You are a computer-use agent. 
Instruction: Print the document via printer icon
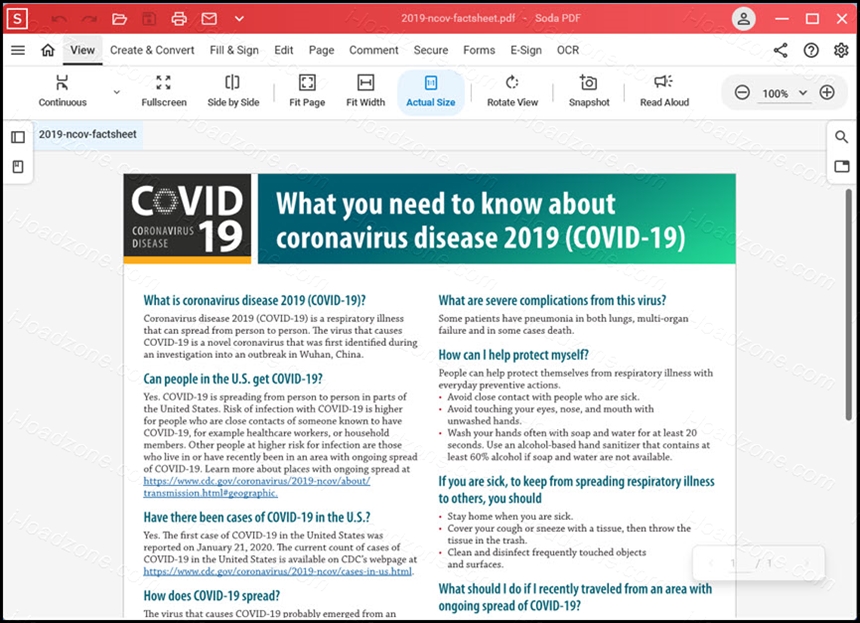pyautogui.click(x=179, y=19)
